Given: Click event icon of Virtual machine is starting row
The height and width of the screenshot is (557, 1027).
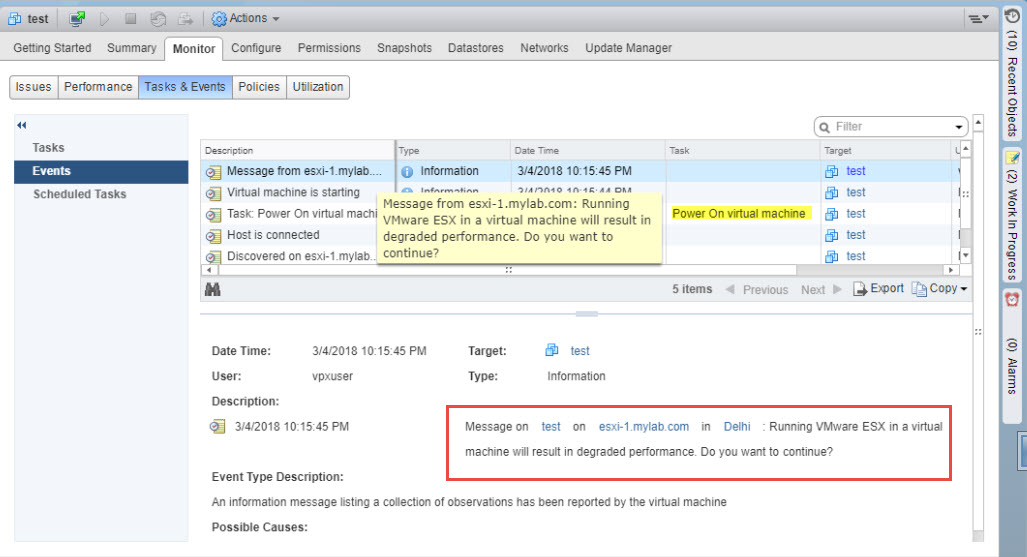Looking at the screenshot, I should tap(213, 193).
